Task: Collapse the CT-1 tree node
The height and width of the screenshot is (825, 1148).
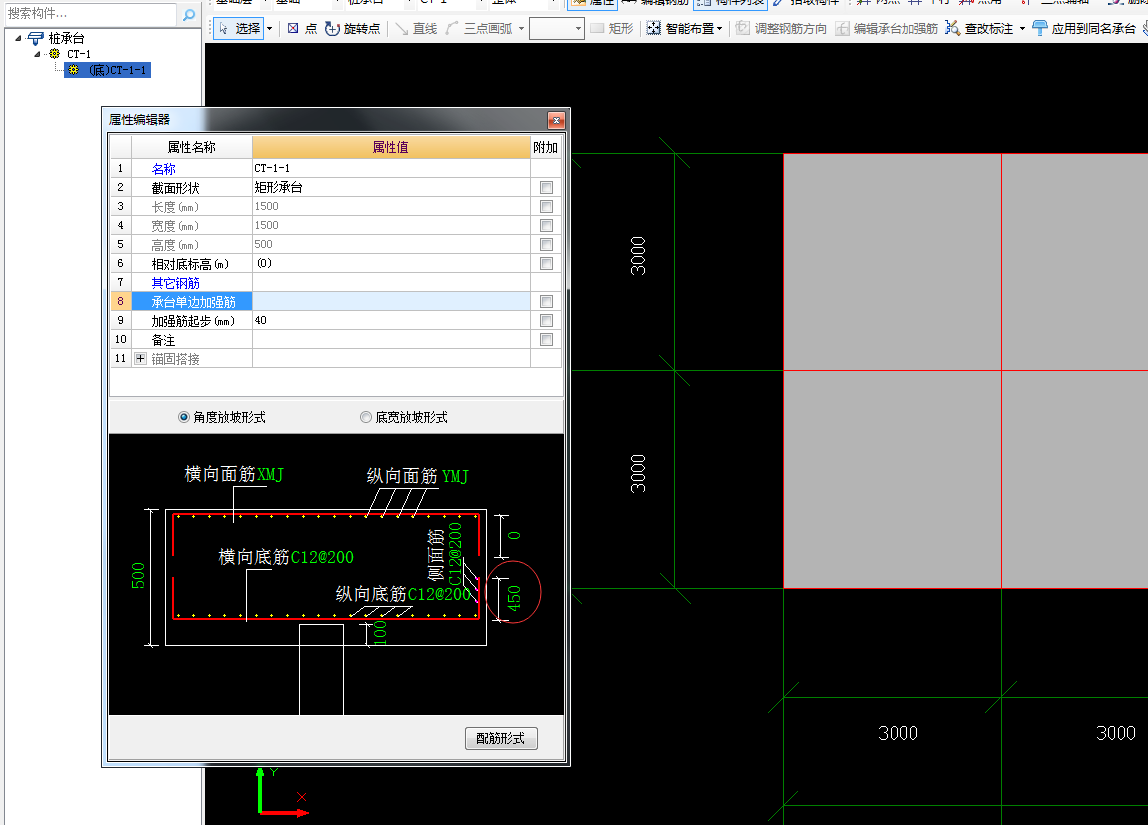Action: (x=37, y=54)
